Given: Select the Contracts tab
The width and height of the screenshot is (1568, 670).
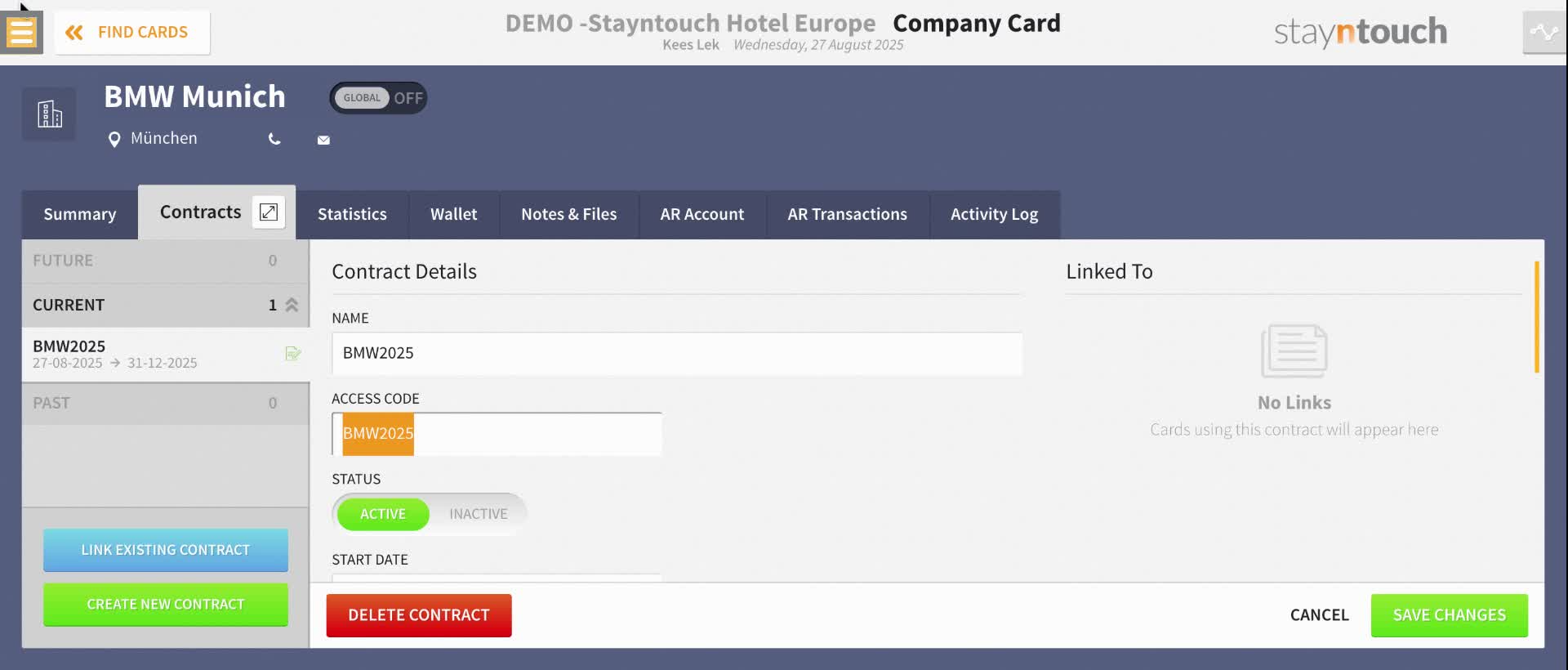Looking at the screenshot, I should pyautogui.click(x=200, y=212).
